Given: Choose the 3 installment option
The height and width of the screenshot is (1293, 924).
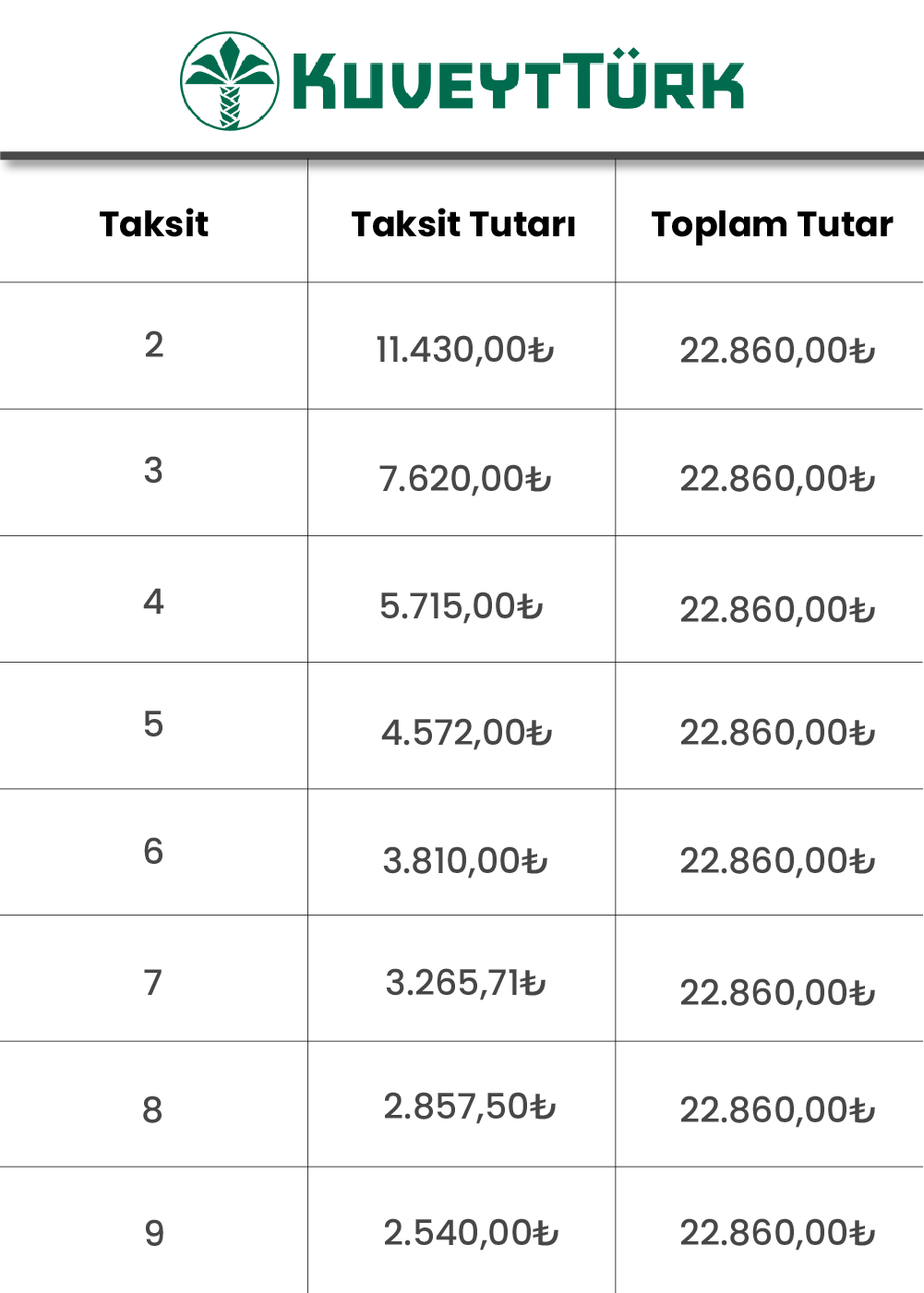Looking at the screenshot, I should pyautogui.click(x=154, y=471).
